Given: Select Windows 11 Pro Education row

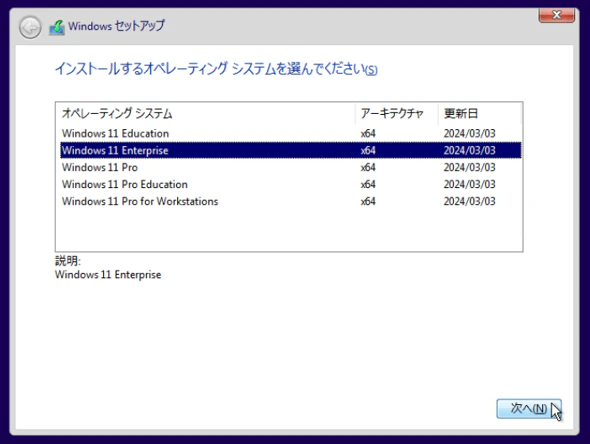Looking at the screenshot, I should coord(290,184).
